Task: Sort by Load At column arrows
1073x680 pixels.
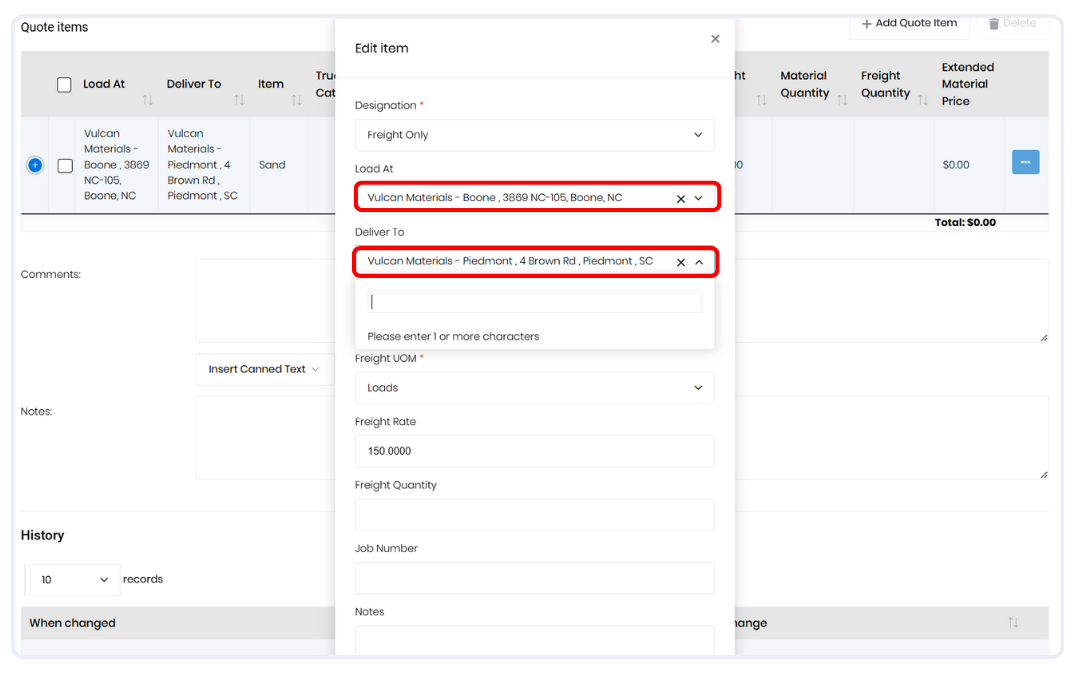Action: 148,100
